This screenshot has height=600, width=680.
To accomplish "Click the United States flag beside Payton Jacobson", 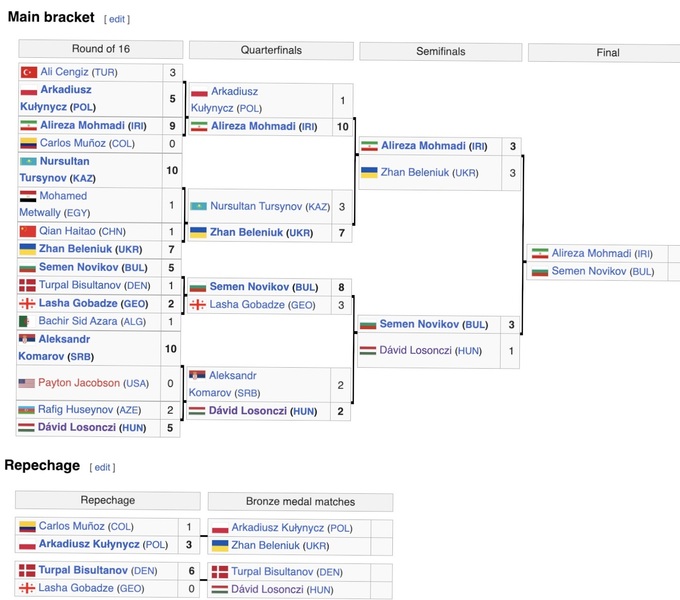I will click(29, 383).
